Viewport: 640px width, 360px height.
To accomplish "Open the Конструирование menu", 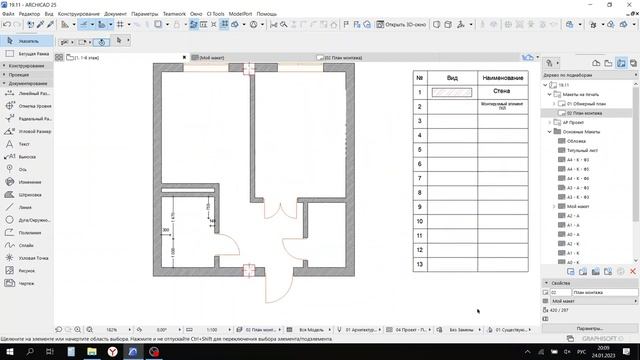I will pos(79,14).
